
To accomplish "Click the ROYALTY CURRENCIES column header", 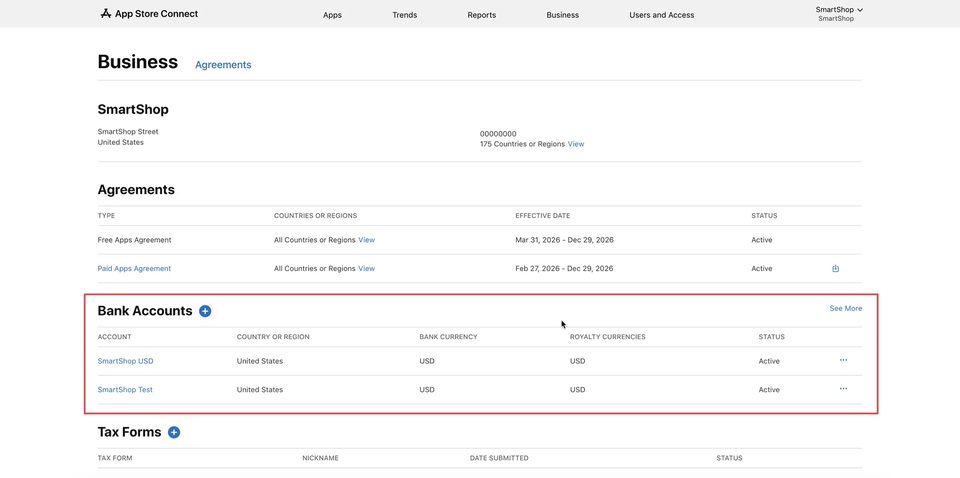I will click(x=607, y=337).
